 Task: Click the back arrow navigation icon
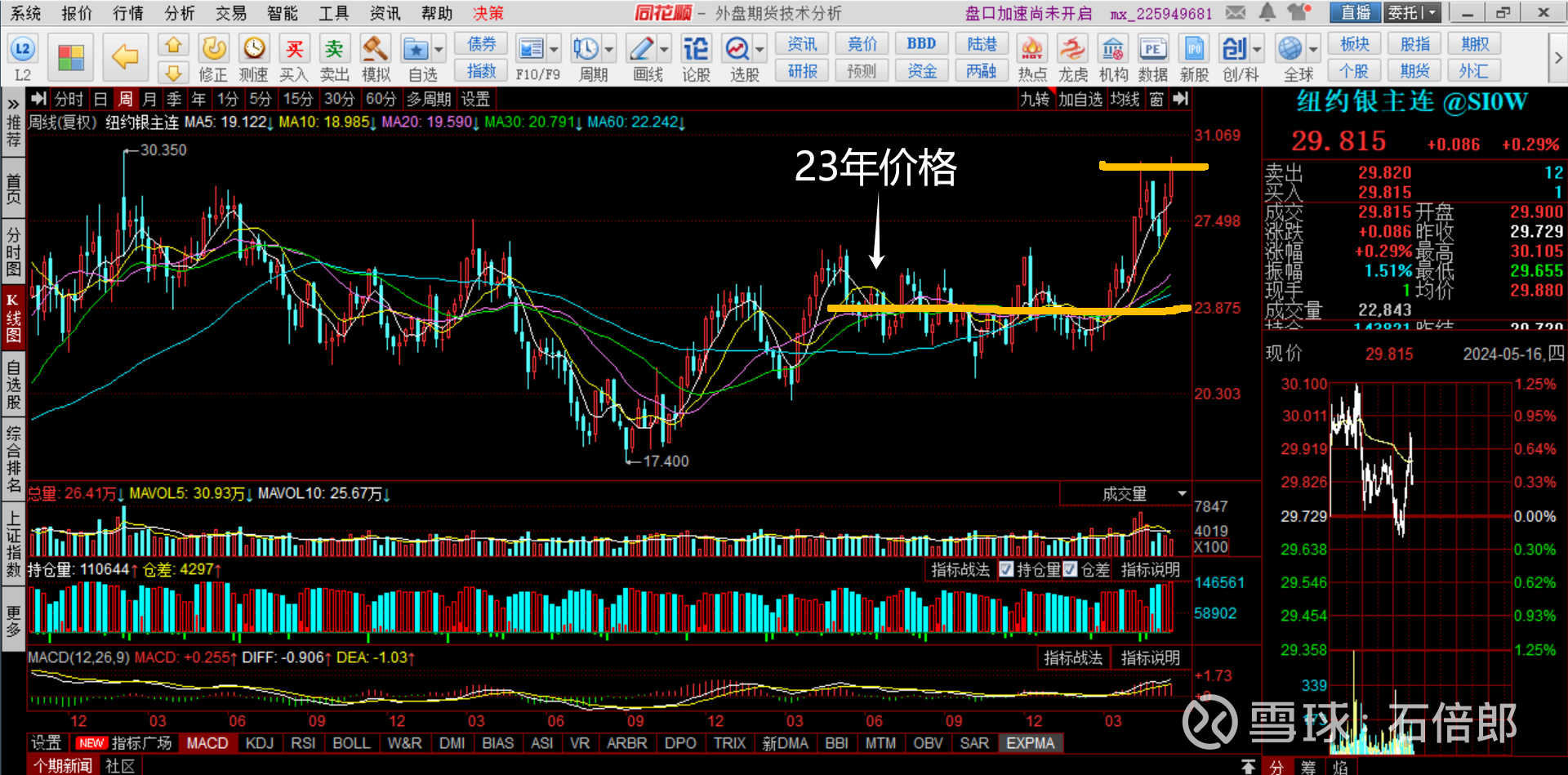pyautogui.click(x=125, y=57)
